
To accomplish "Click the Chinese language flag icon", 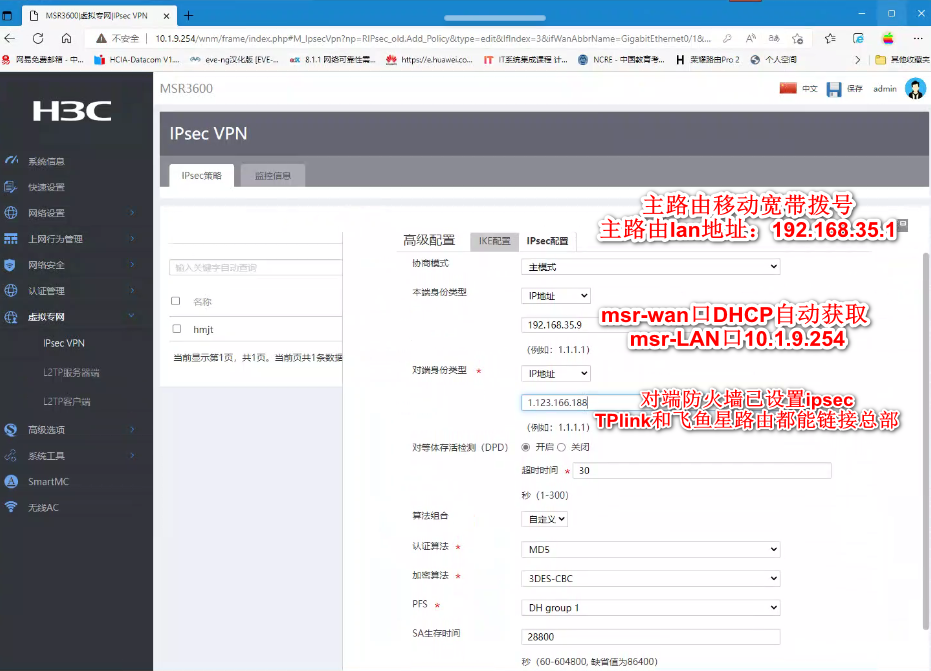I will coord(788,88).
